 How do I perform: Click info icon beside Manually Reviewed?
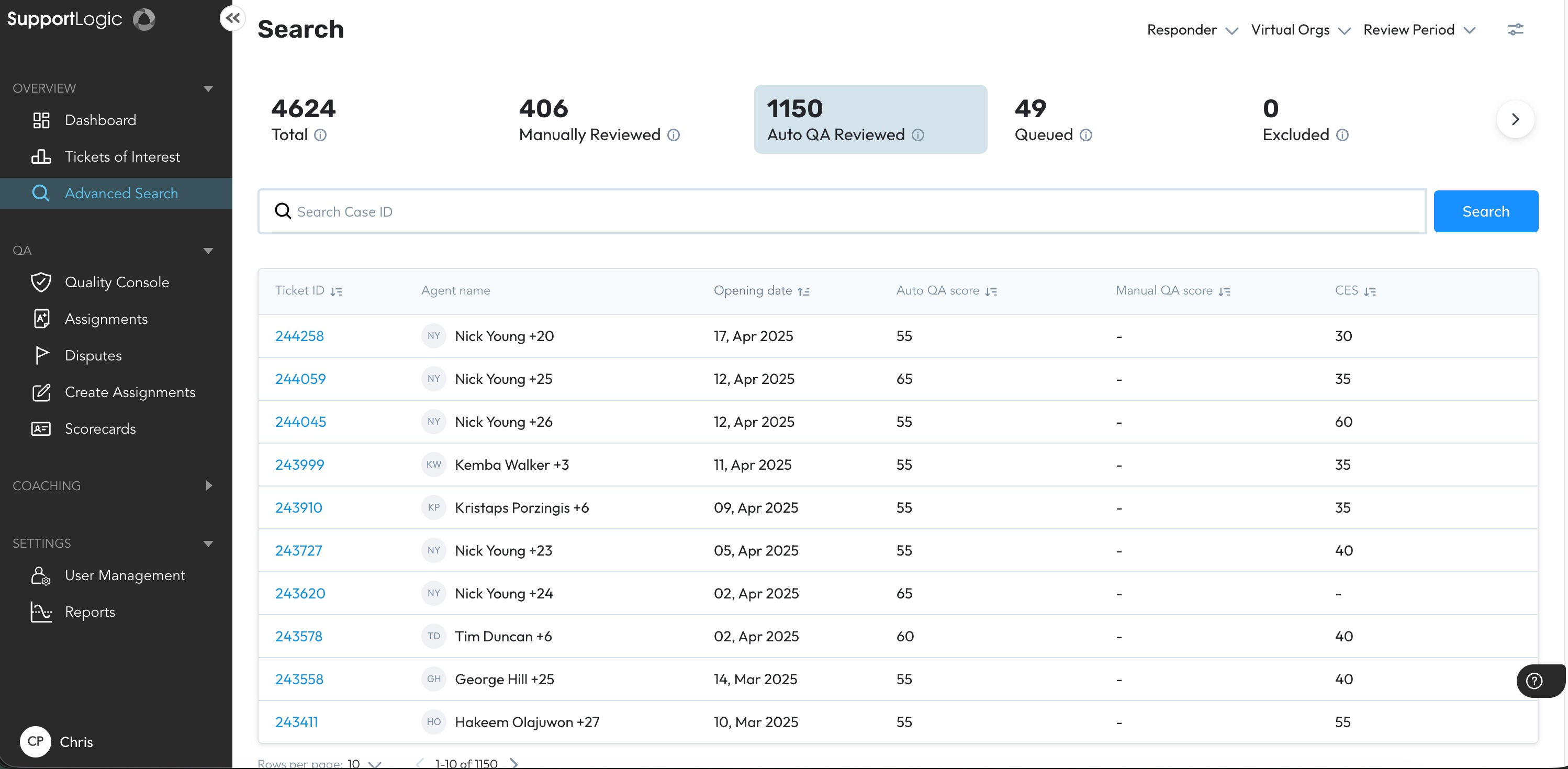point(673,135)
